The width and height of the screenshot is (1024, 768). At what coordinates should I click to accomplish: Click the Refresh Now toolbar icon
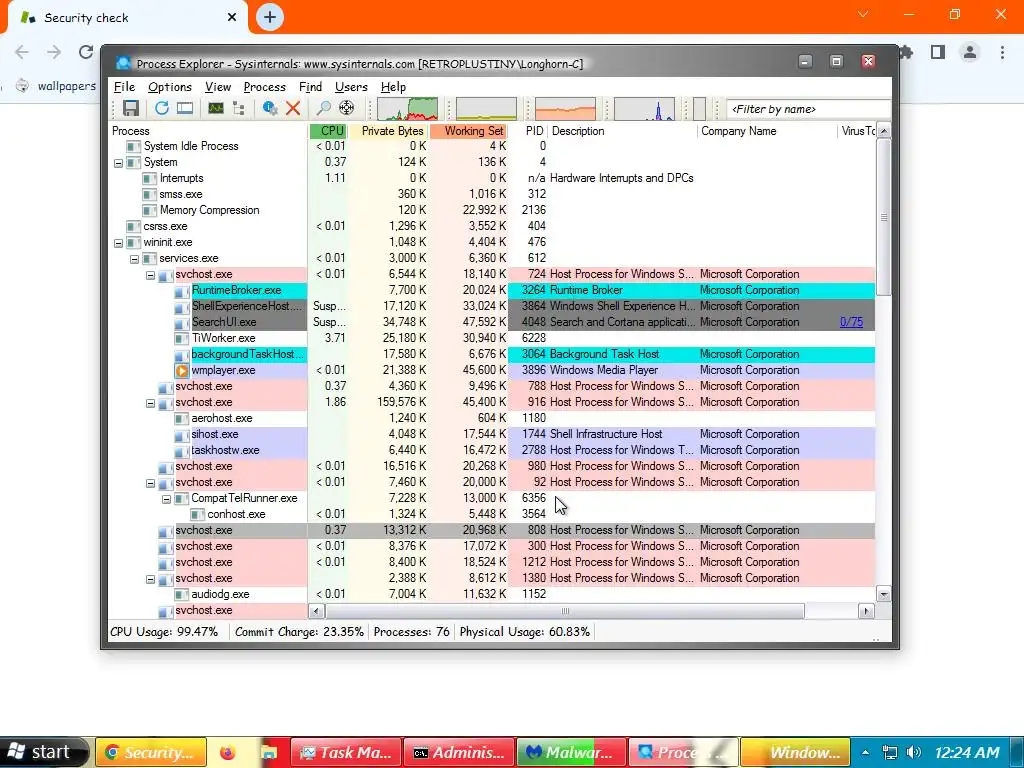click(x=161, y=108)
